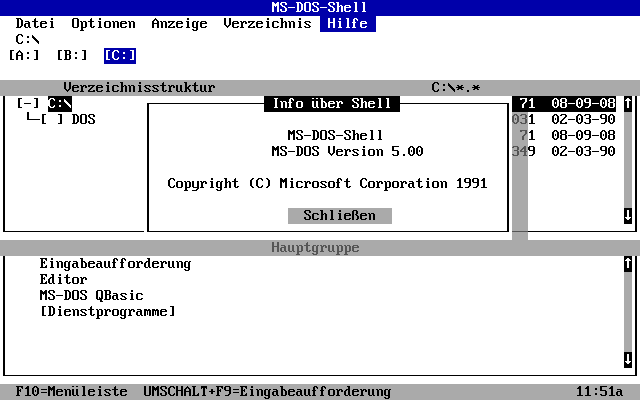Select Editor in the Hauptgruppe list
The width and height of the screenshot is (640, 400).
(x=63, y=280)
